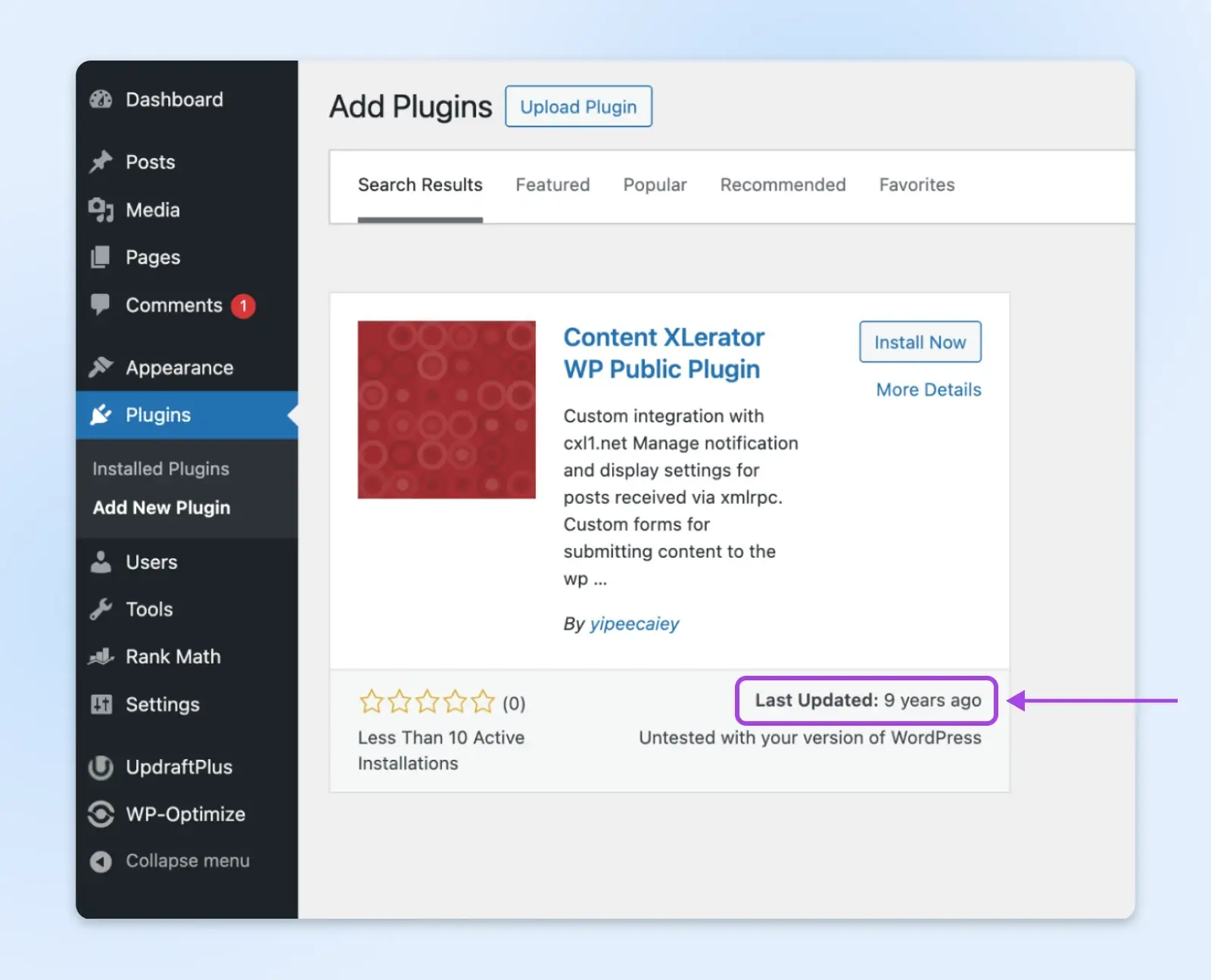Click the Rank Math chart icon
This screenshot has height=980, width=1211.
(x=101, y=657)
